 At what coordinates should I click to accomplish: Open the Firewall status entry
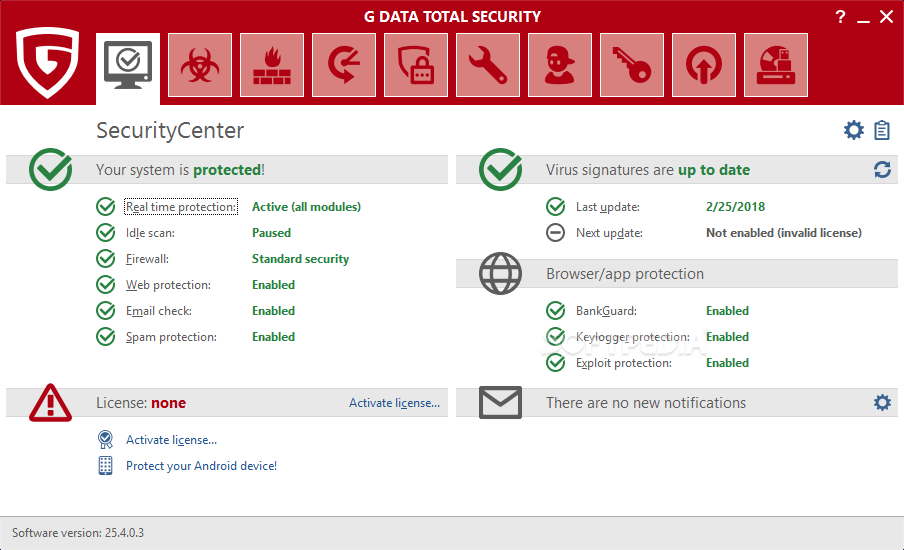[x=148, y=259]
